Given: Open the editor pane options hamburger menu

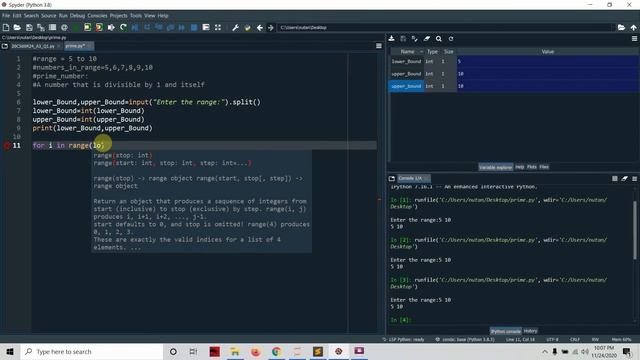Looking at the screenshot, I should [x=379, y=46].
